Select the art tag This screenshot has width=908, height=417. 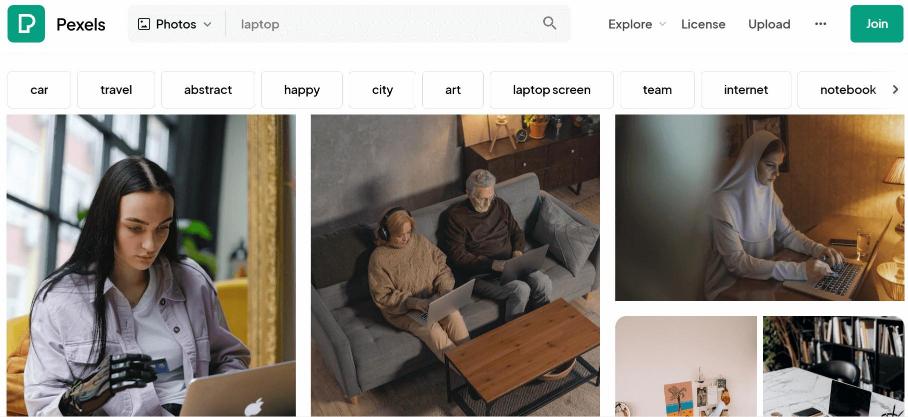pyautogui.click(x=453, y=90)
